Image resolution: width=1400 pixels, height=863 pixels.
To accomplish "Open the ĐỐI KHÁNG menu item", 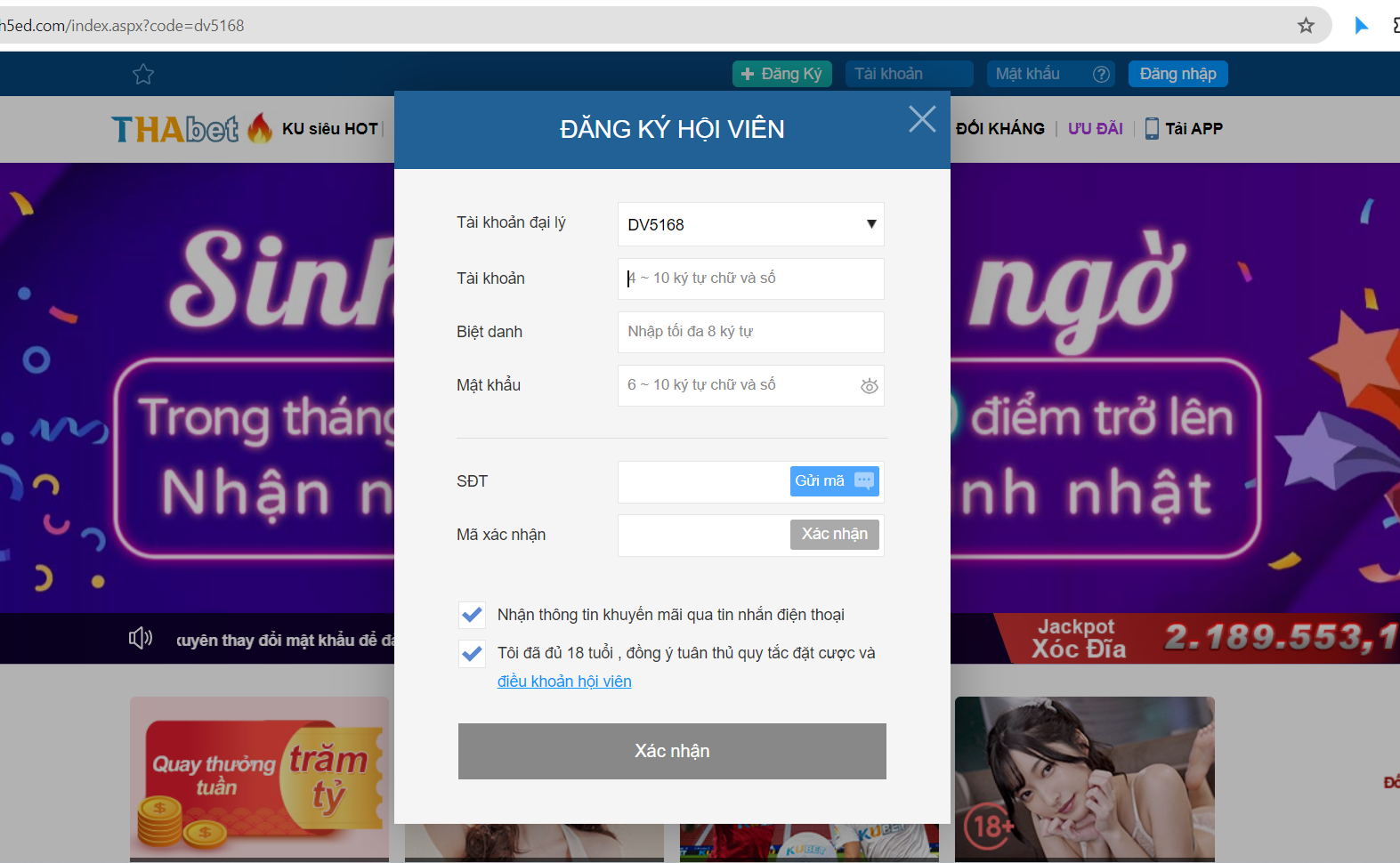I will click(x=1000, y=129).
